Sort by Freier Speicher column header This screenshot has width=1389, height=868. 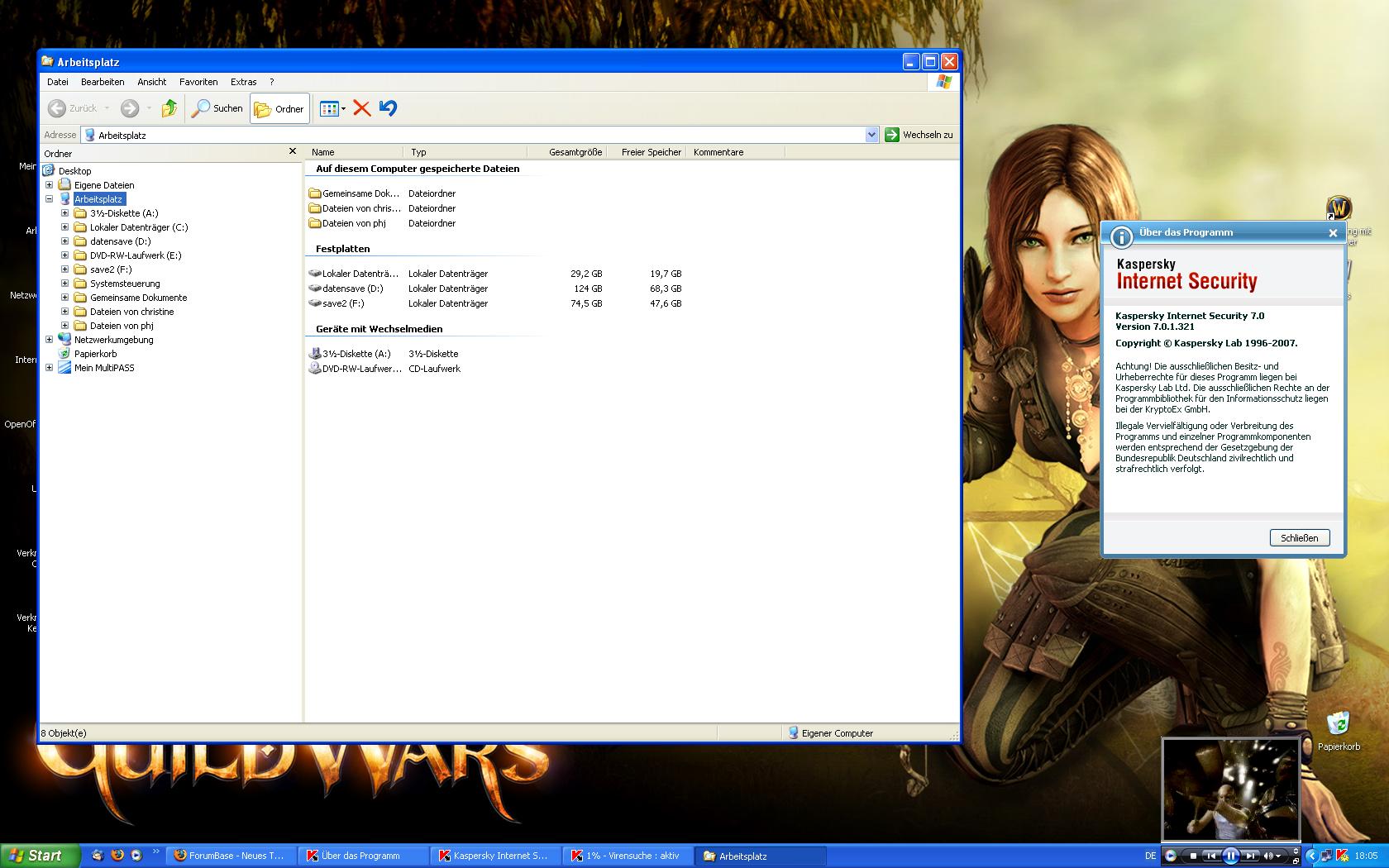[646, 152]
